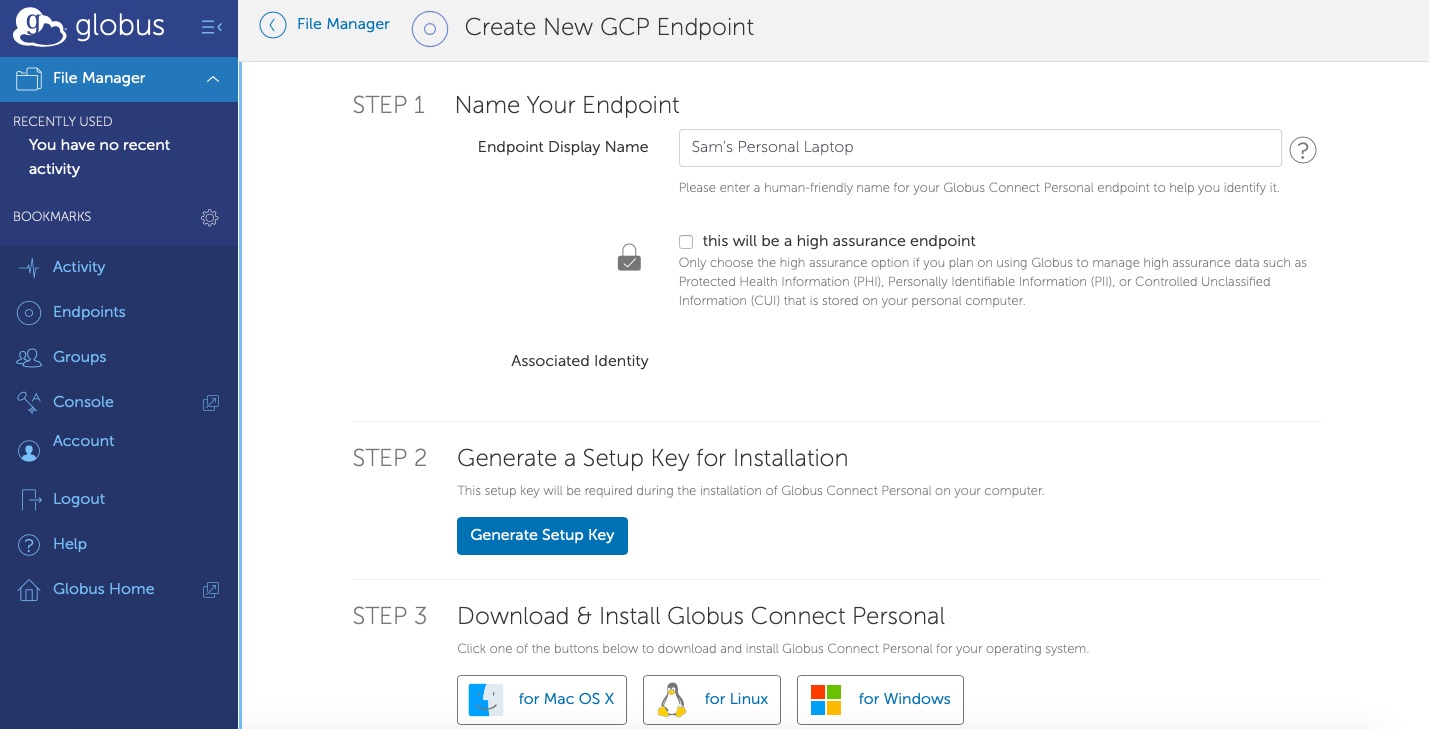Click back arrow circle icon in header
This screenshot has width=1429, height=729.
(273, 25)
